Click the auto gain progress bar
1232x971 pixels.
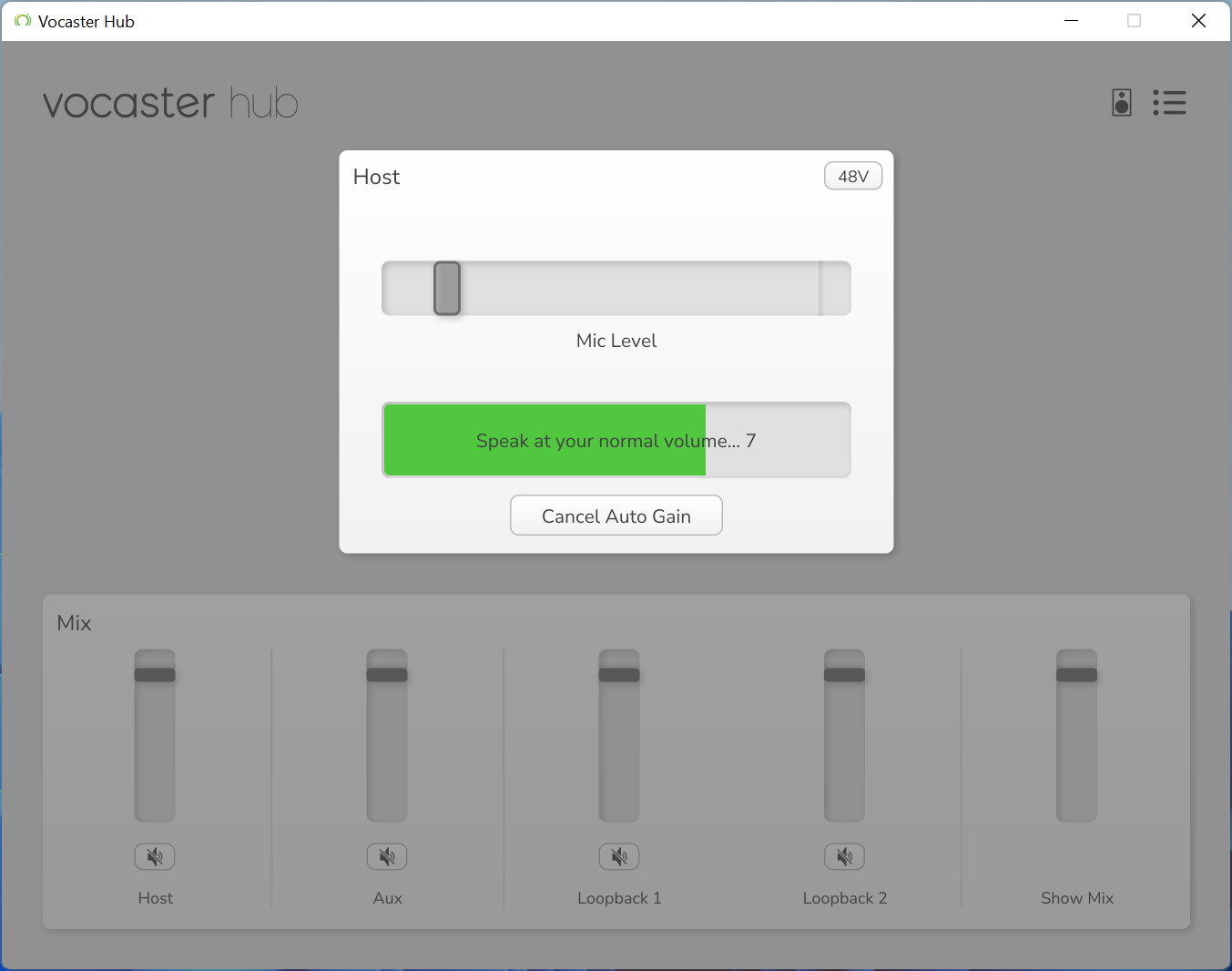point(616,440)
